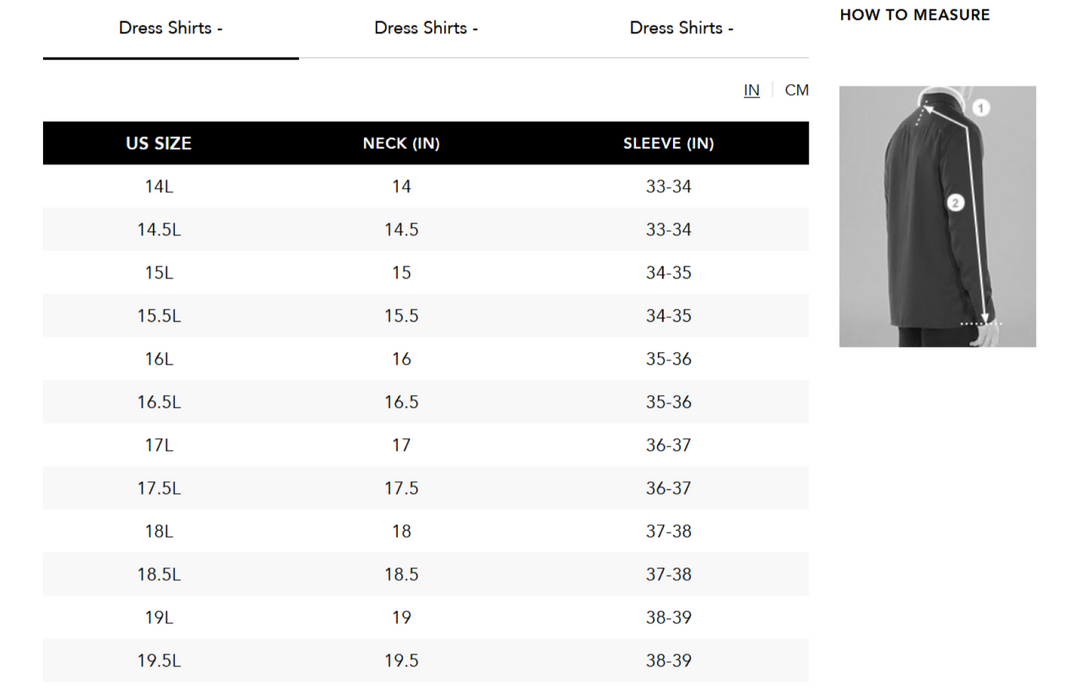Switch to the middle Dress Shirts tab
This screenshot has width=1080, height=690.
coord(426,28)
